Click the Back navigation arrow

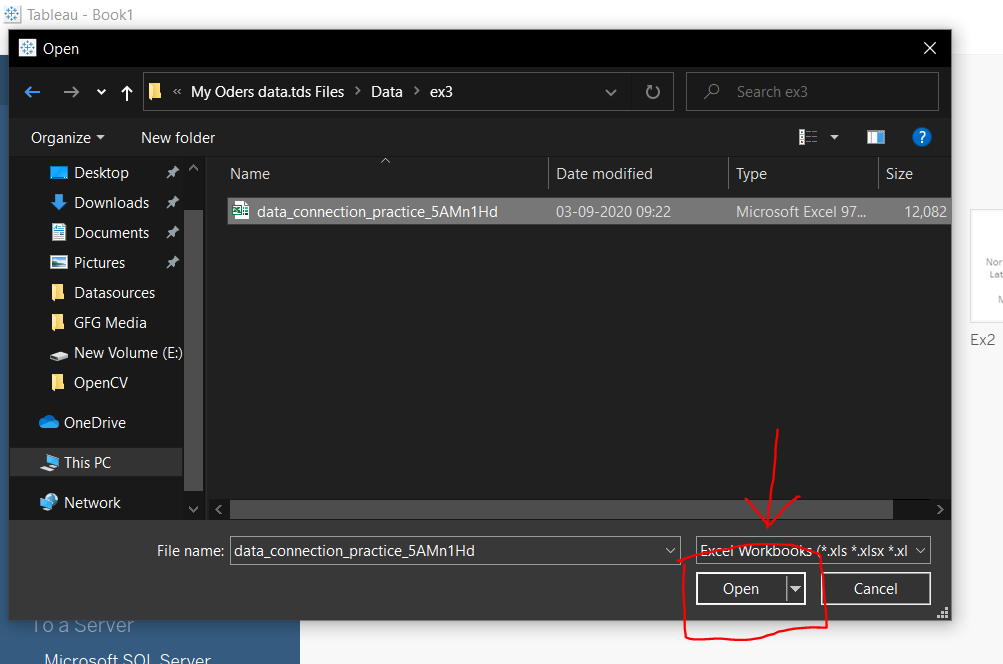click(32, 92)
